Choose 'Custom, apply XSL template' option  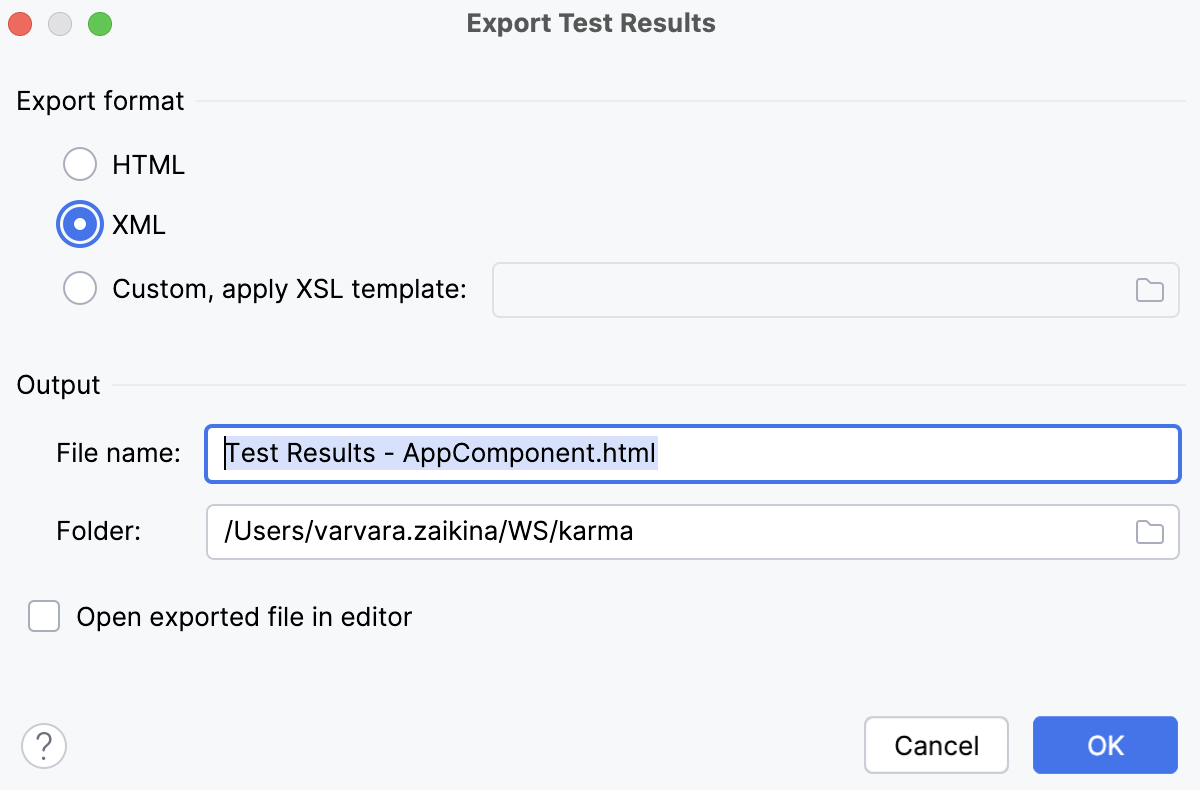80,288
